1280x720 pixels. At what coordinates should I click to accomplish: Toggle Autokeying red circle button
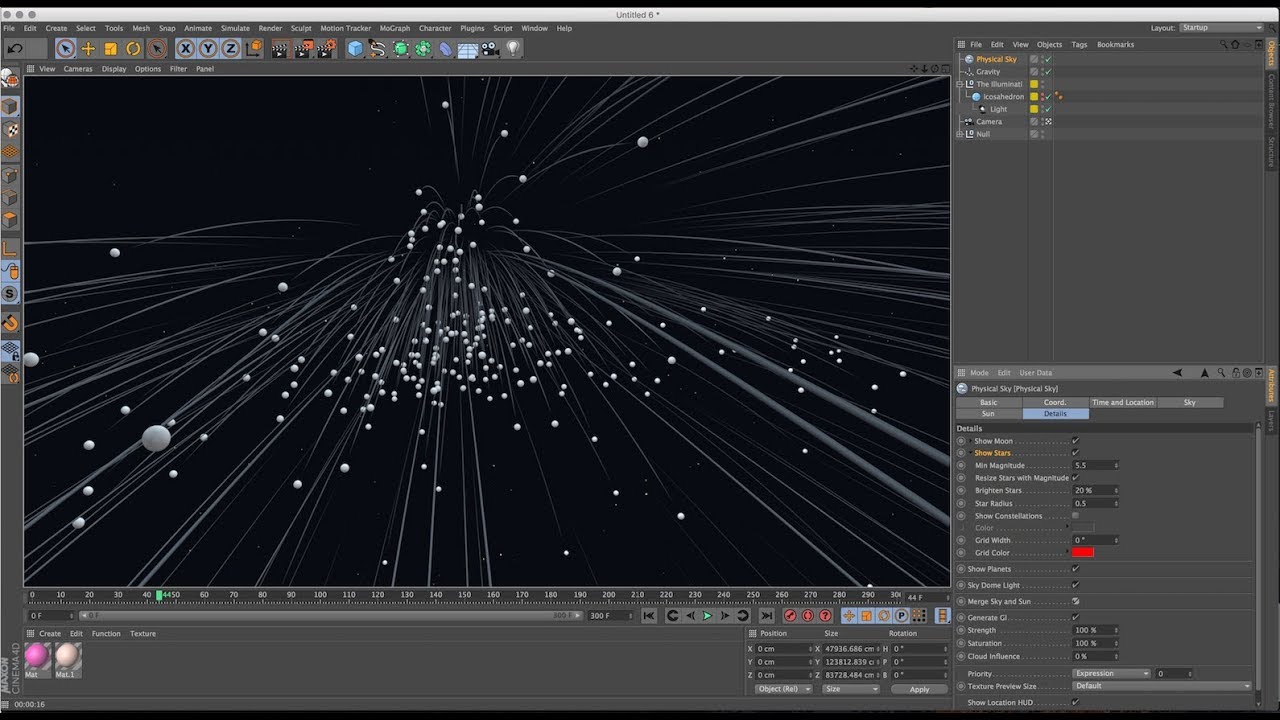(807, 616)
